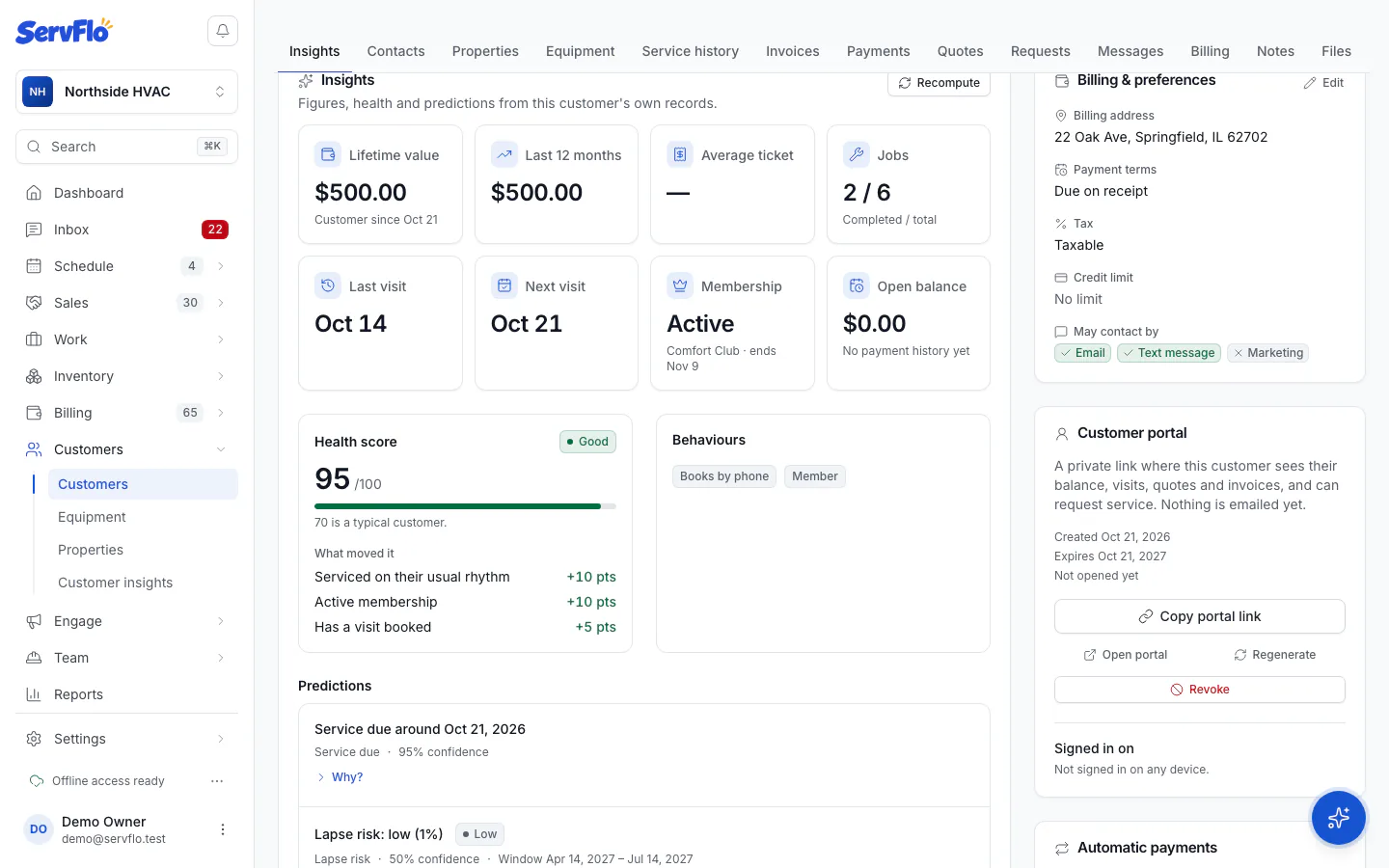
Task: Toggle Email contact preference chip
Action: (1082, 353)
